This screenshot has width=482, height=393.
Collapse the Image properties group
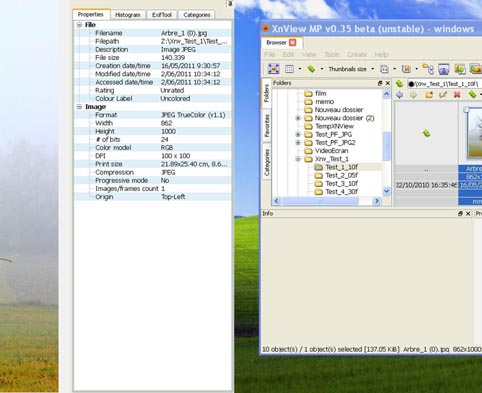click(x=79, y=107)
